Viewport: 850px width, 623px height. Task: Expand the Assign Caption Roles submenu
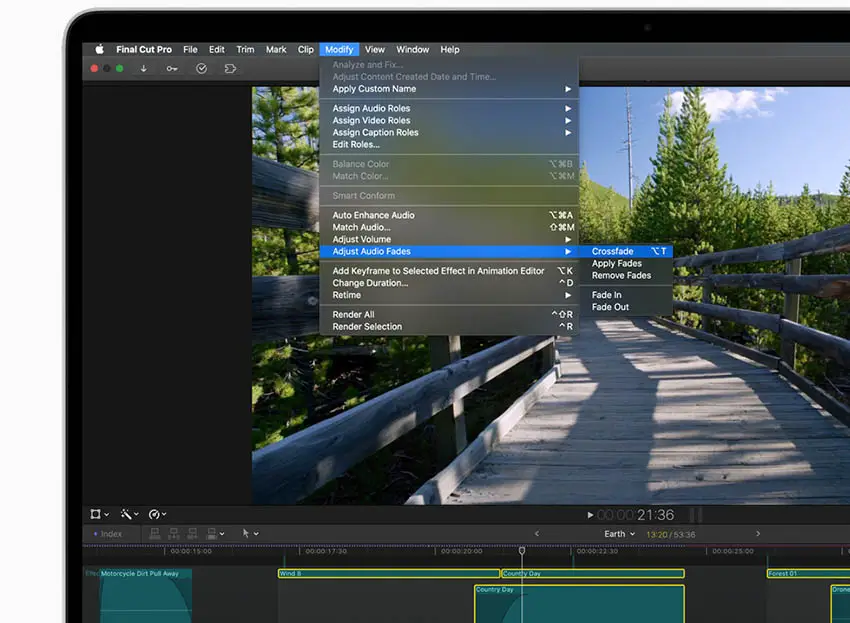click(x=449, y=132)
